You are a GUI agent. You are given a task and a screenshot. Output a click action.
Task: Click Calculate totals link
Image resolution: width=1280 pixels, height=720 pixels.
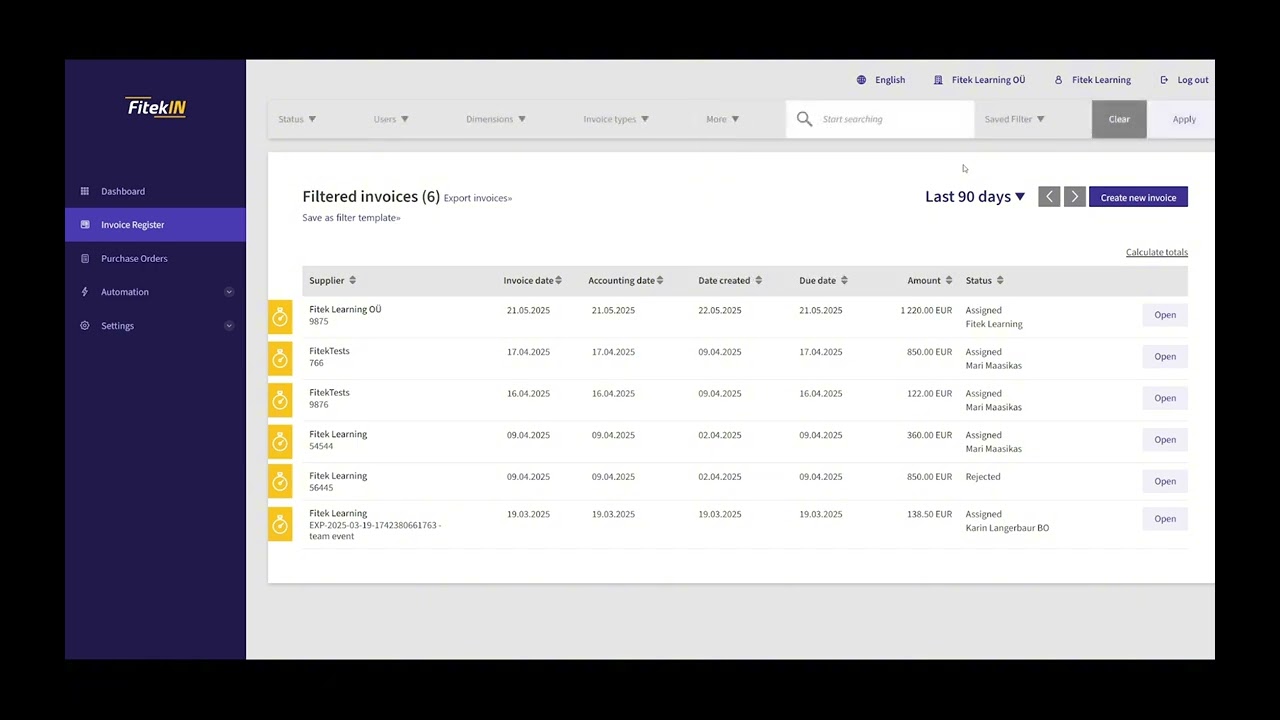[1157, 252]
